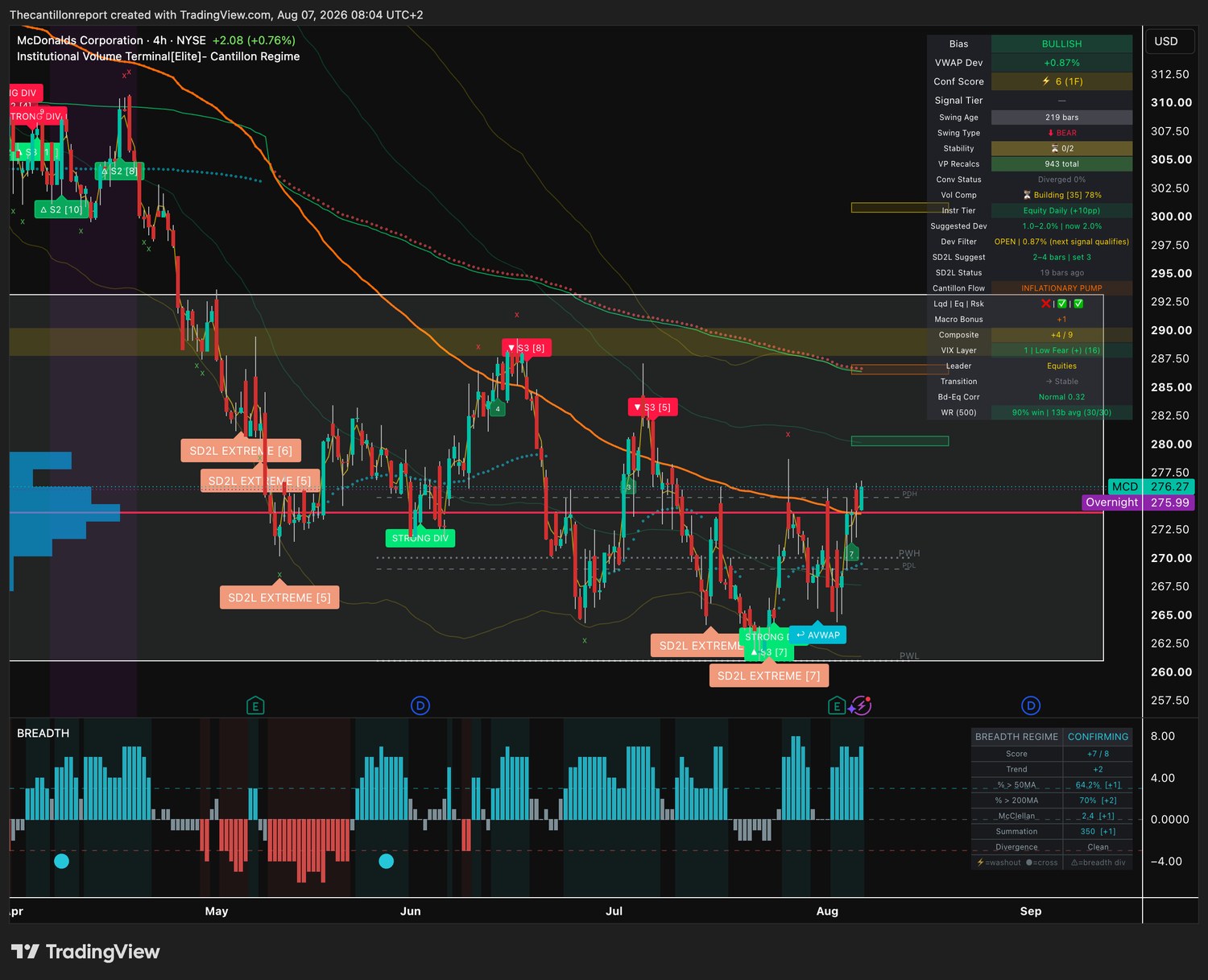Click the Equity Daily (+10pp) value
Image resolution: width=1208 pixels, height=980 pixels.
[1061, 211]
